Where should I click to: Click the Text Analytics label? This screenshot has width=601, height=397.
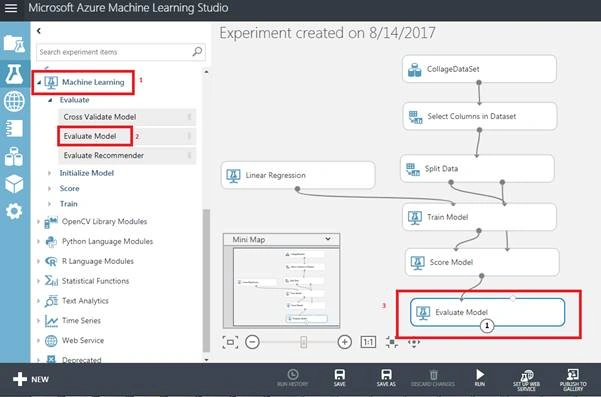tap(85, 301)
